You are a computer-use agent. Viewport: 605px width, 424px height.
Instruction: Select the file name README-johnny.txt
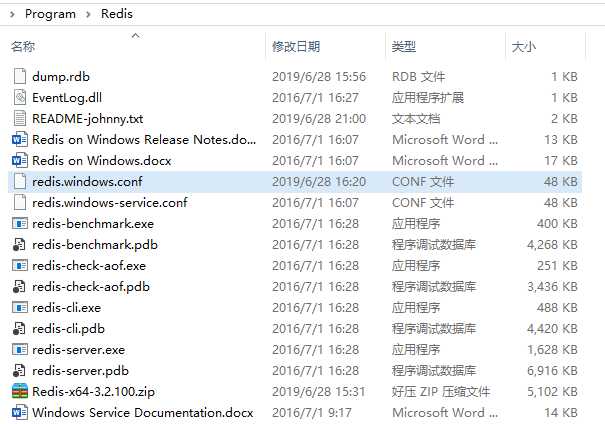coord(88,118)
